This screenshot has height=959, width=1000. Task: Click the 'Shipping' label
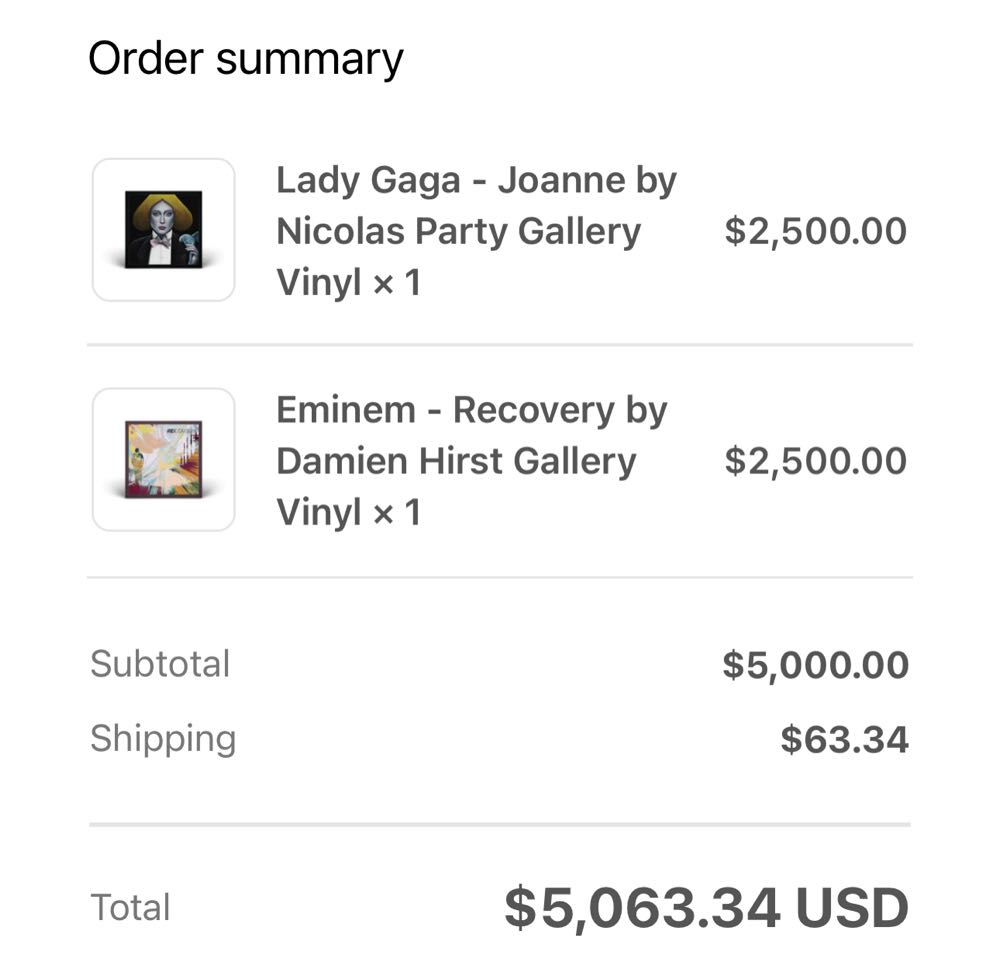tap(163, 739)
